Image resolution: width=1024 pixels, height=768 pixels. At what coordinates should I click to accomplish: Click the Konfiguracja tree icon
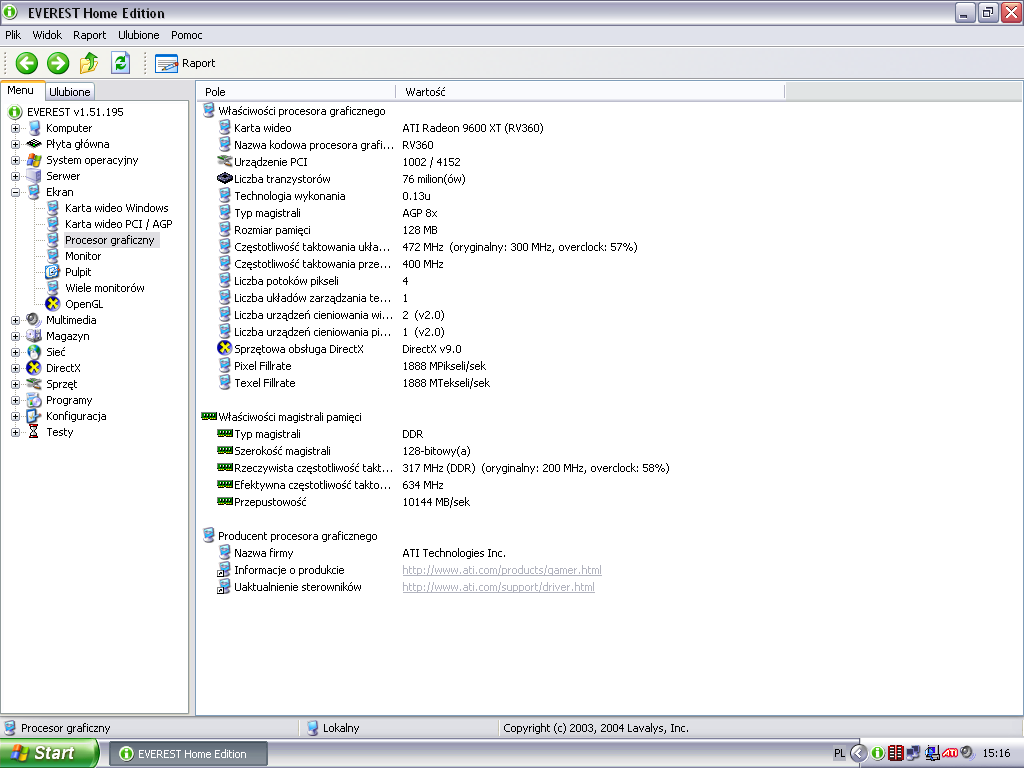(x=34, y=416)
